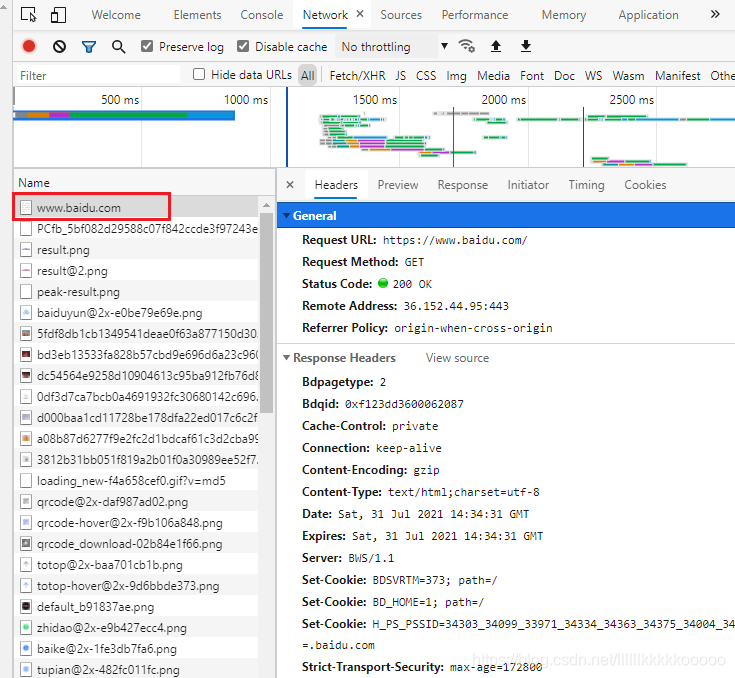Select the Headers detail tab
Viewport: 735px width, 678px height.
[x=336, y=185]
